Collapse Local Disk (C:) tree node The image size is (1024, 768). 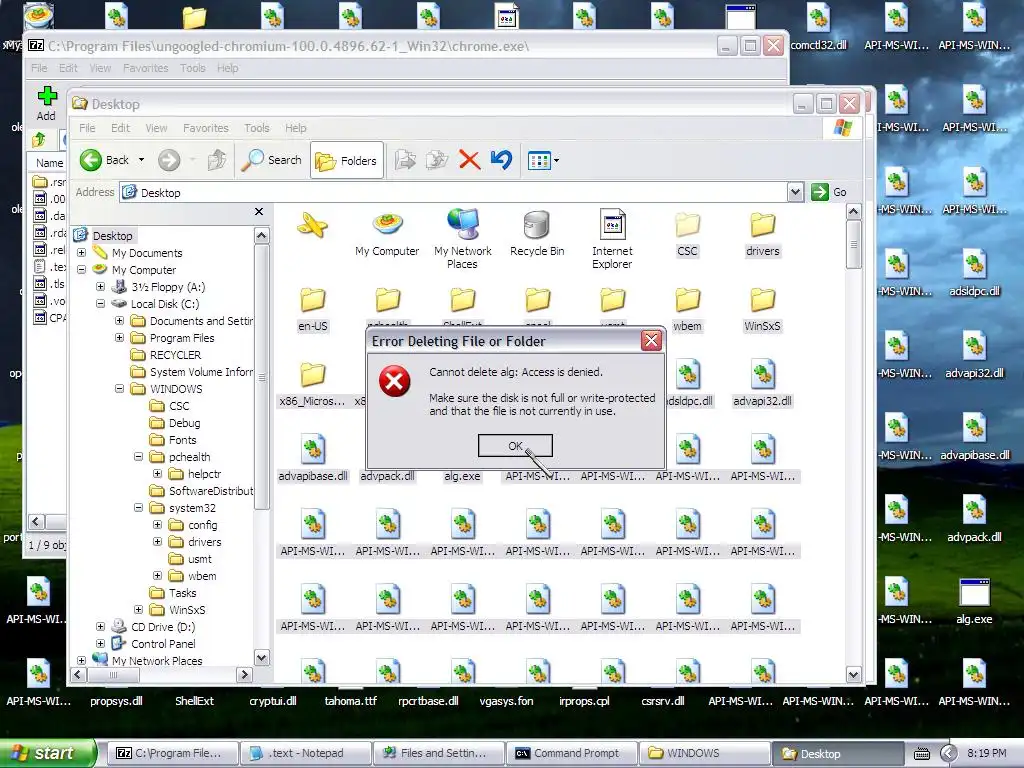(x=101, y=304)
